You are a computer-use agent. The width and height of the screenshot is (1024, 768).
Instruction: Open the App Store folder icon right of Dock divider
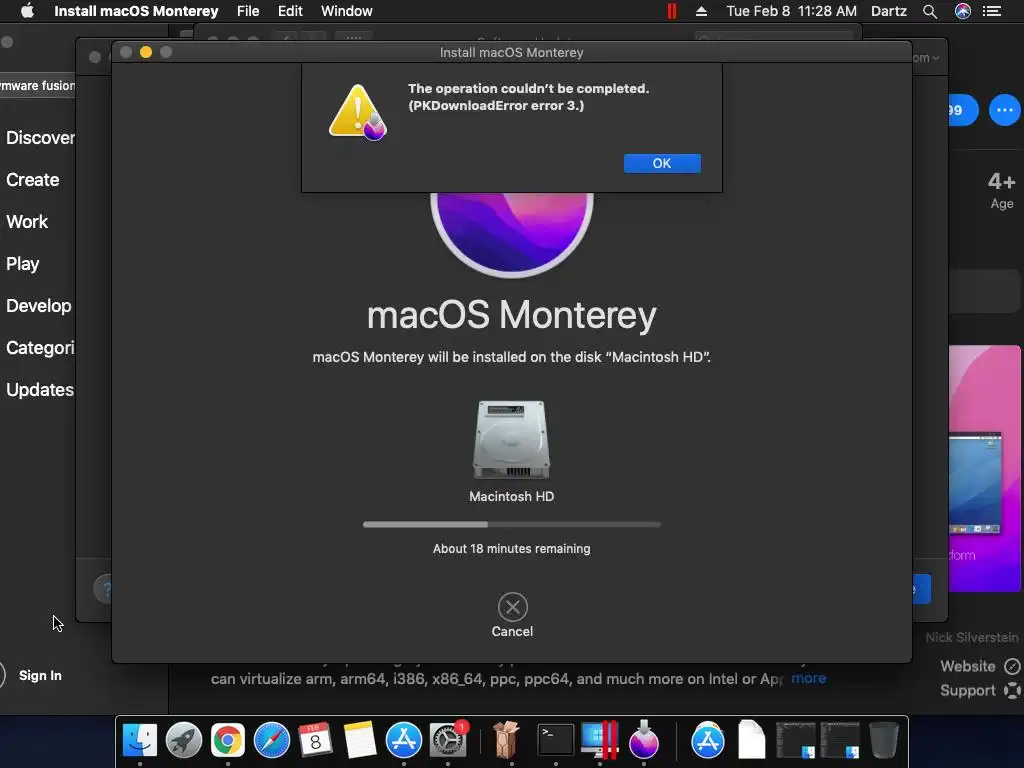click(x=707, y=740)
